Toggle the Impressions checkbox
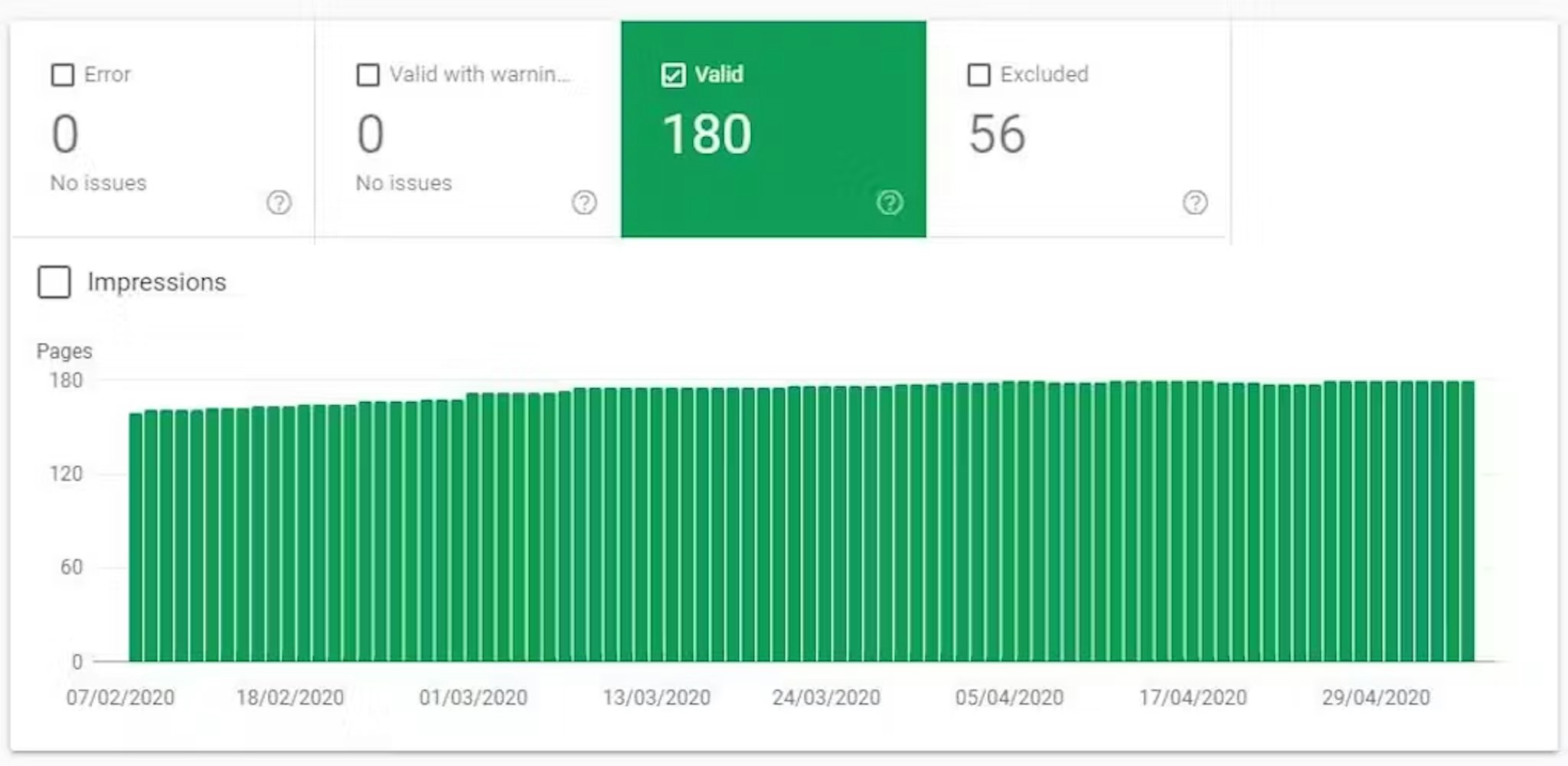 coord(54,282)
